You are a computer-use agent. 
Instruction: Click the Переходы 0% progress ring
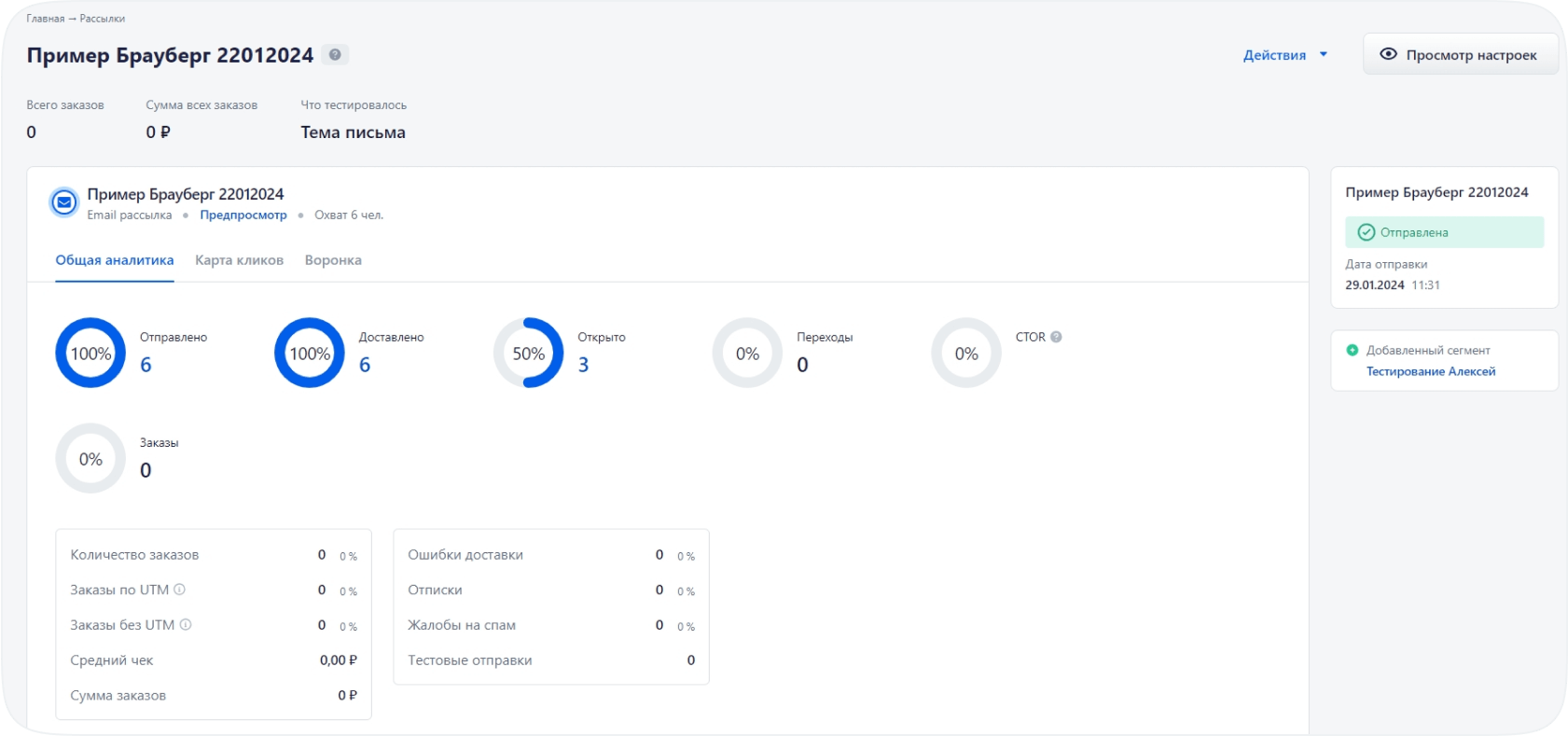click(x=747, y=353)
